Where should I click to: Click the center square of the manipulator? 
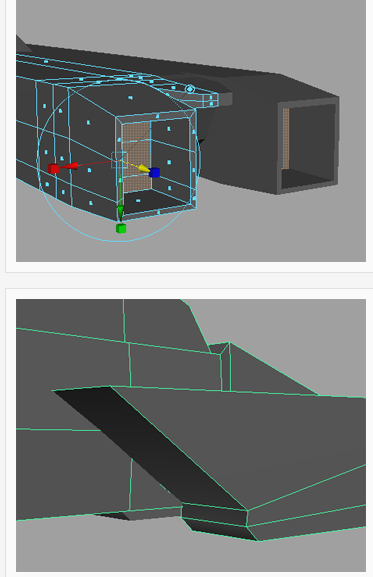[x=119, y=160]
